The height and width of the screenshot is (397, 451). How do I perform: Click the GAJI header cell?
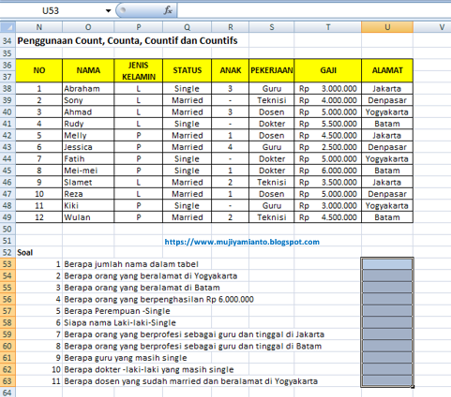click(328, 70)
